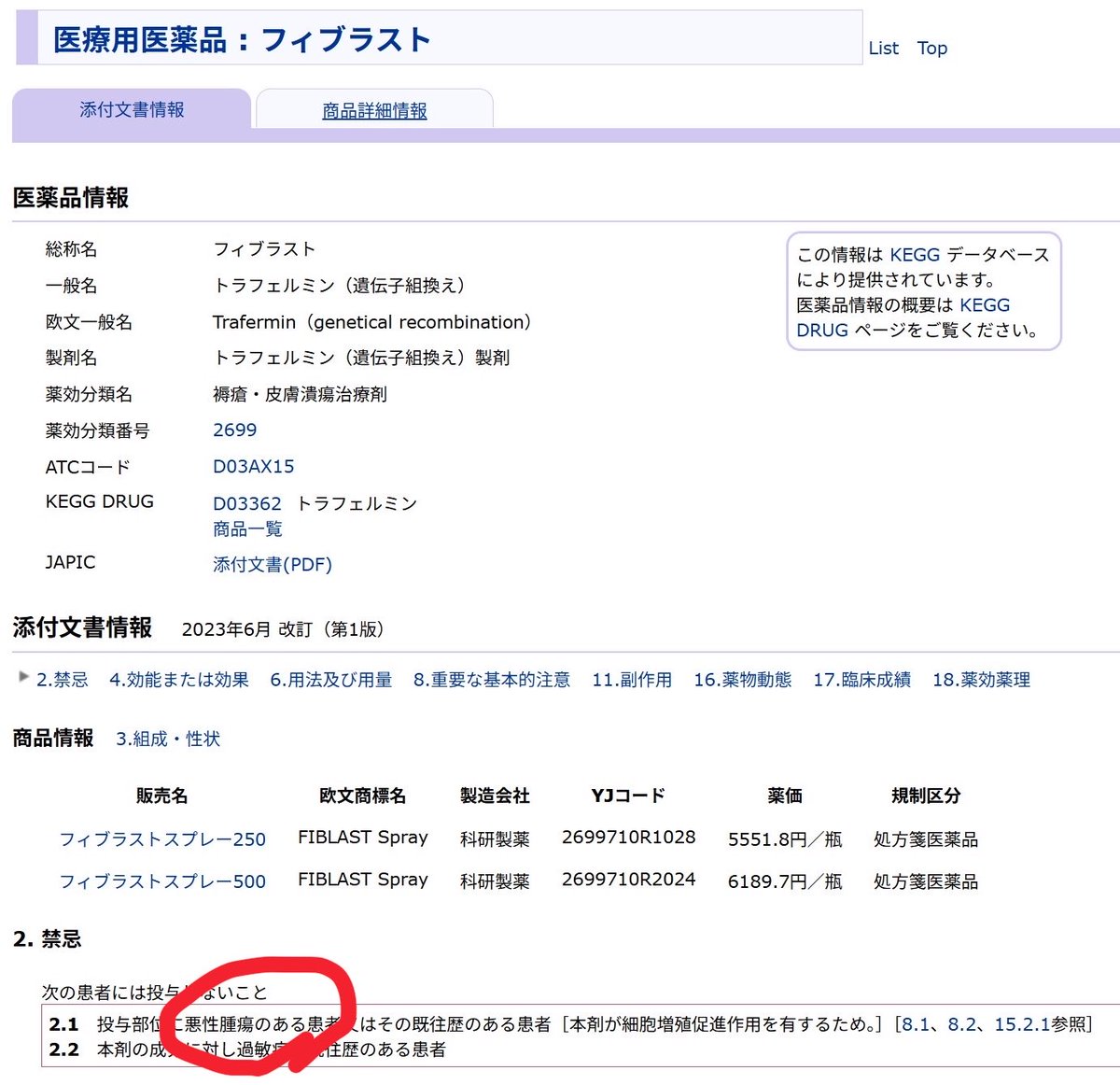Open the List link
Screen dimensions: 1120x1085
883,48
